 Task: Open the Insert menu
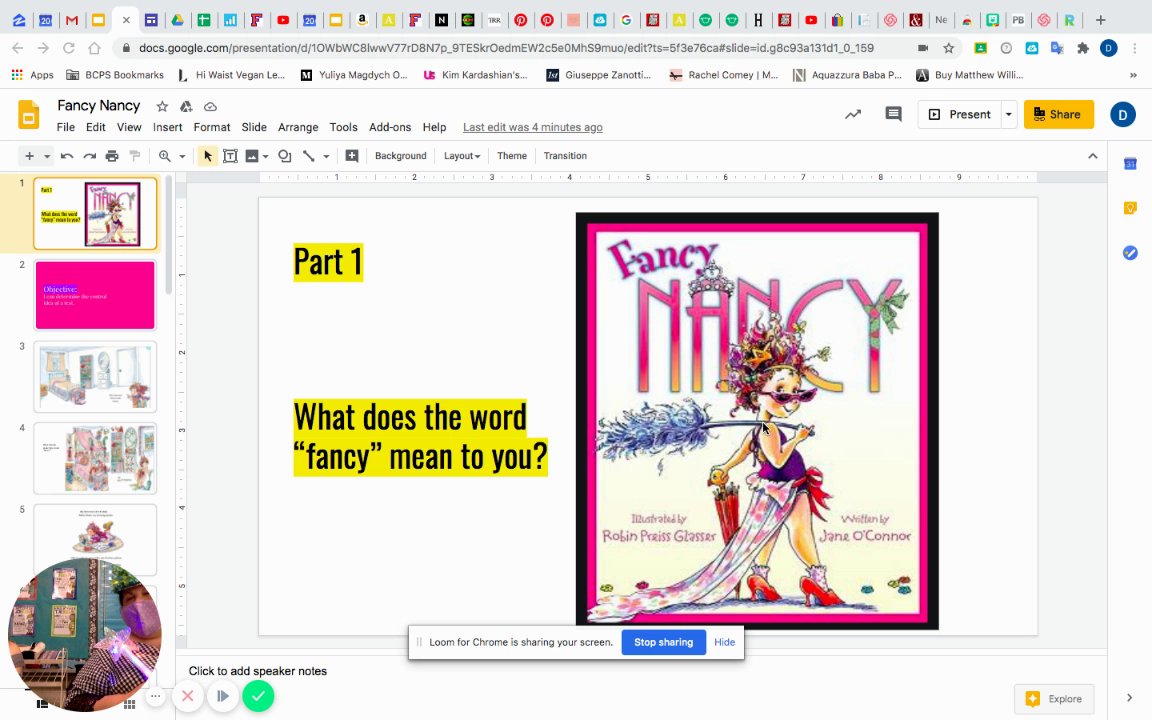tap(168, 127)
